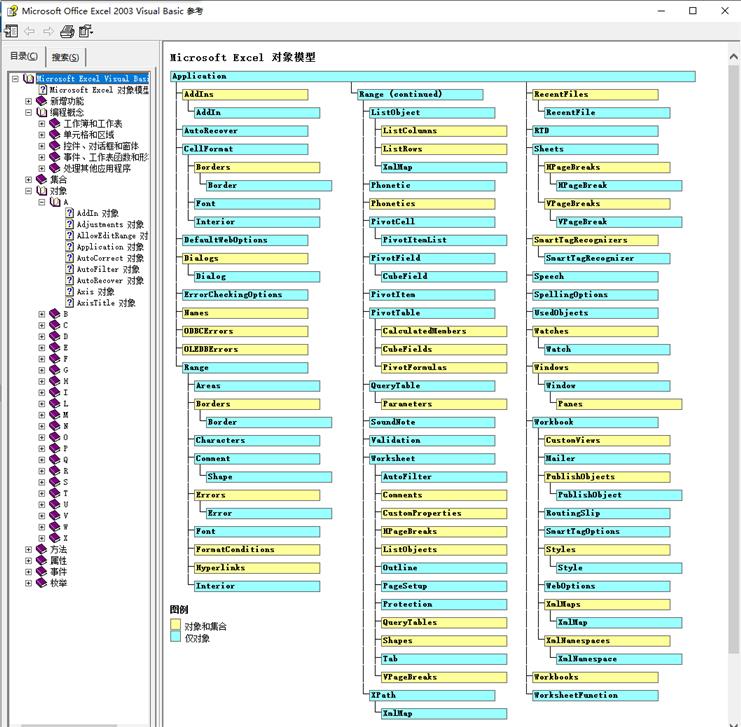This screenshot has height=727, width=741.
Task: Open the Options toolbar icon menu
Action: point(86,32)
